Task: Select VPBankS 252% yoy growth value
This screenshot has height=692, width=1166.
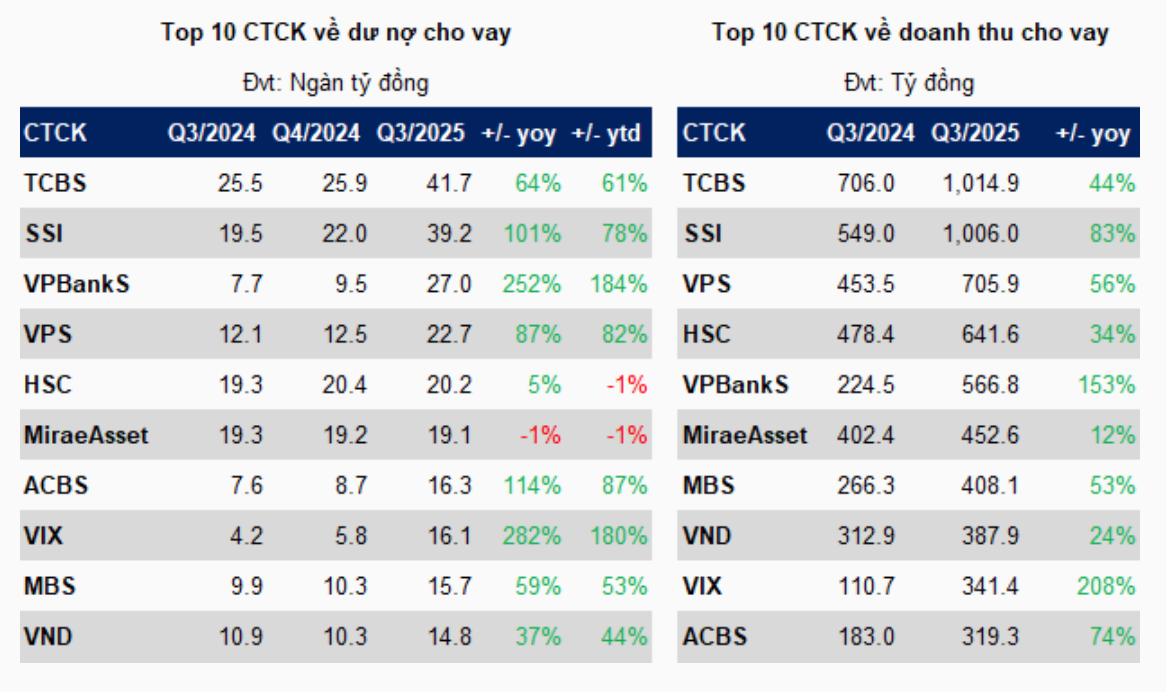Action: 536,284
